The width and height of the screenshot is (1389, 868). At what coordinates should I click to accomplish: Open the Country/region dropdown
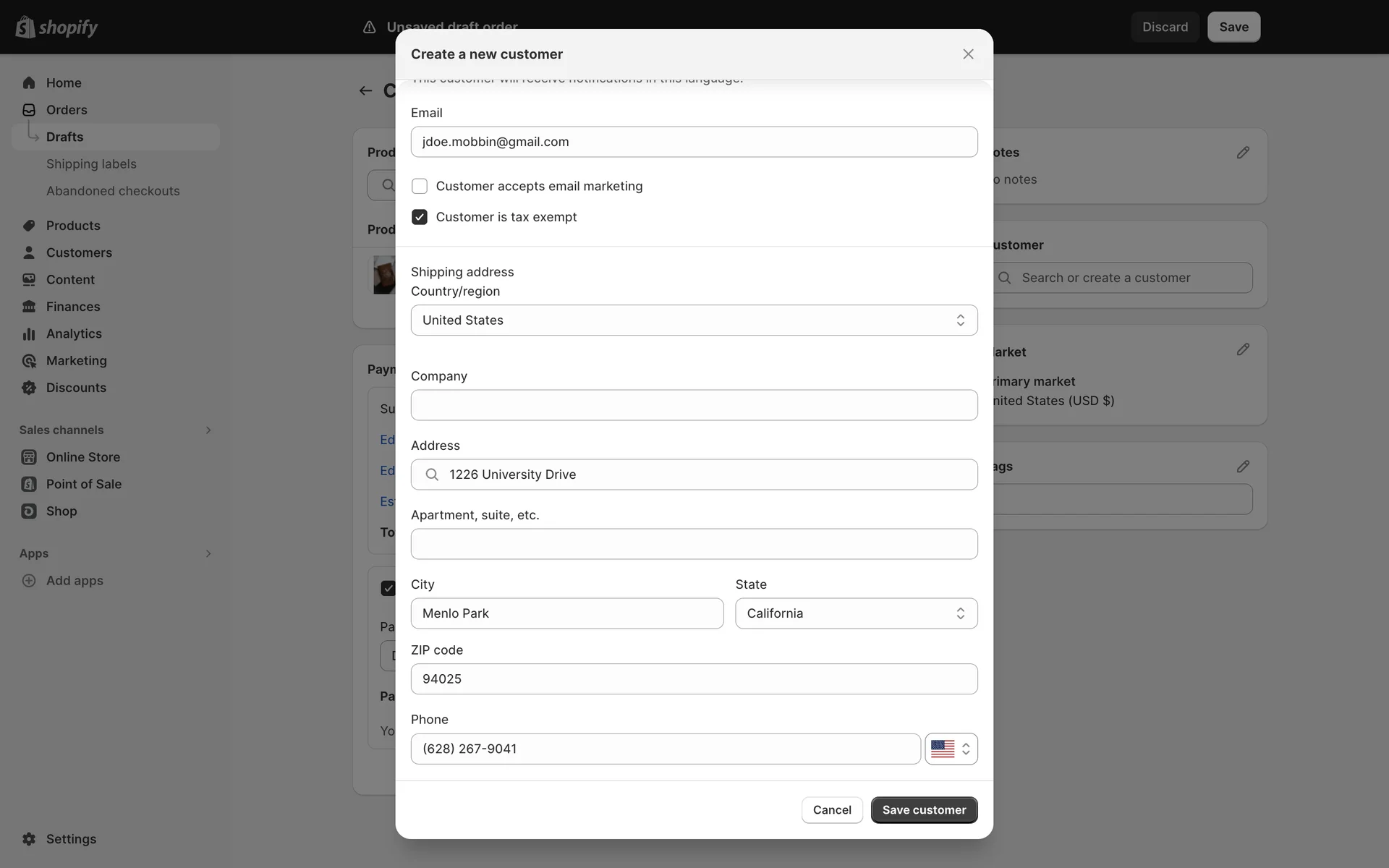(x=694, y=320)
